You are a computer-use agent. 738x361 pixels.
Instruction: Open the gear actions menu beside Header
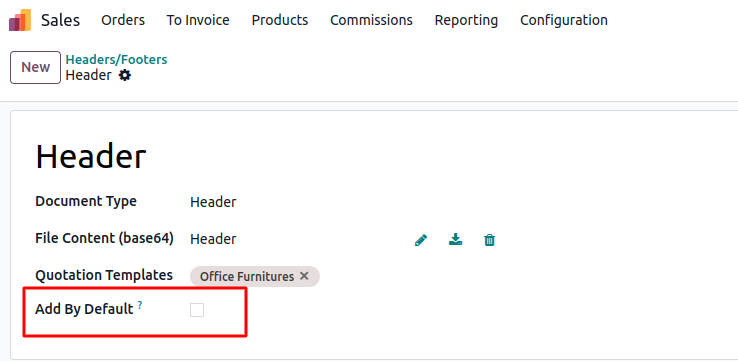pos(125,75)
